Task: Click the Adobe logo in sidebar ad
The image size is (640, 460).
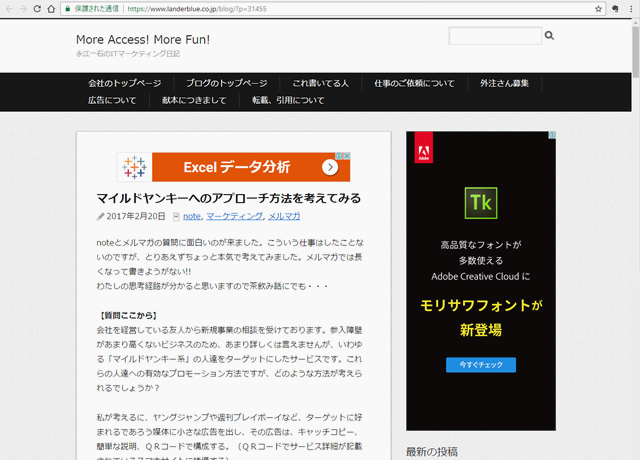Action: point(424,150)
